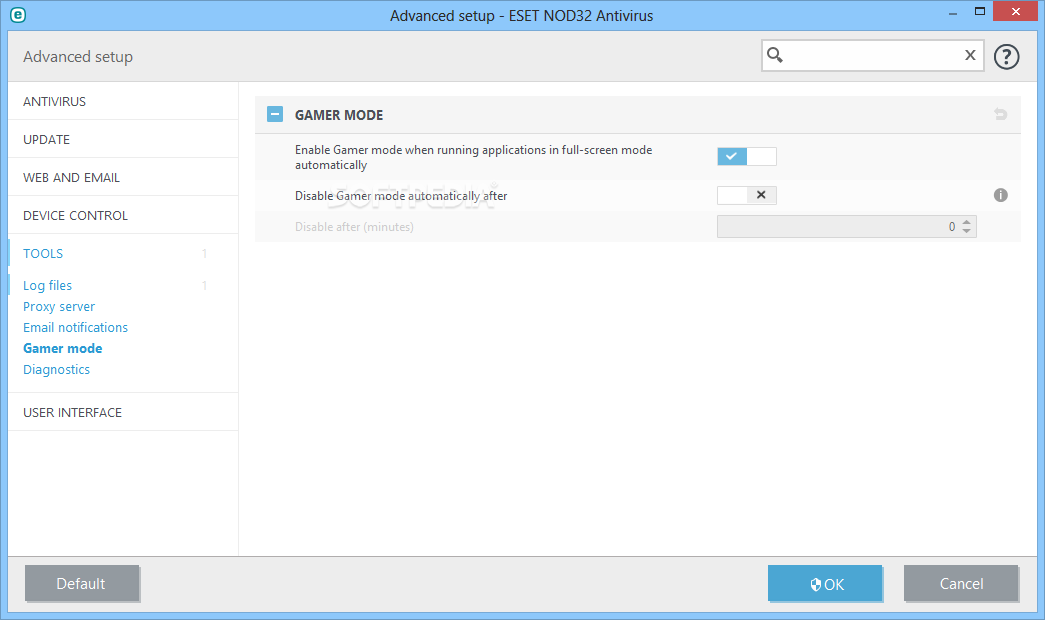Clear the search box with the X
This screenshot has height=620, width=1045.
pos(970,55)
